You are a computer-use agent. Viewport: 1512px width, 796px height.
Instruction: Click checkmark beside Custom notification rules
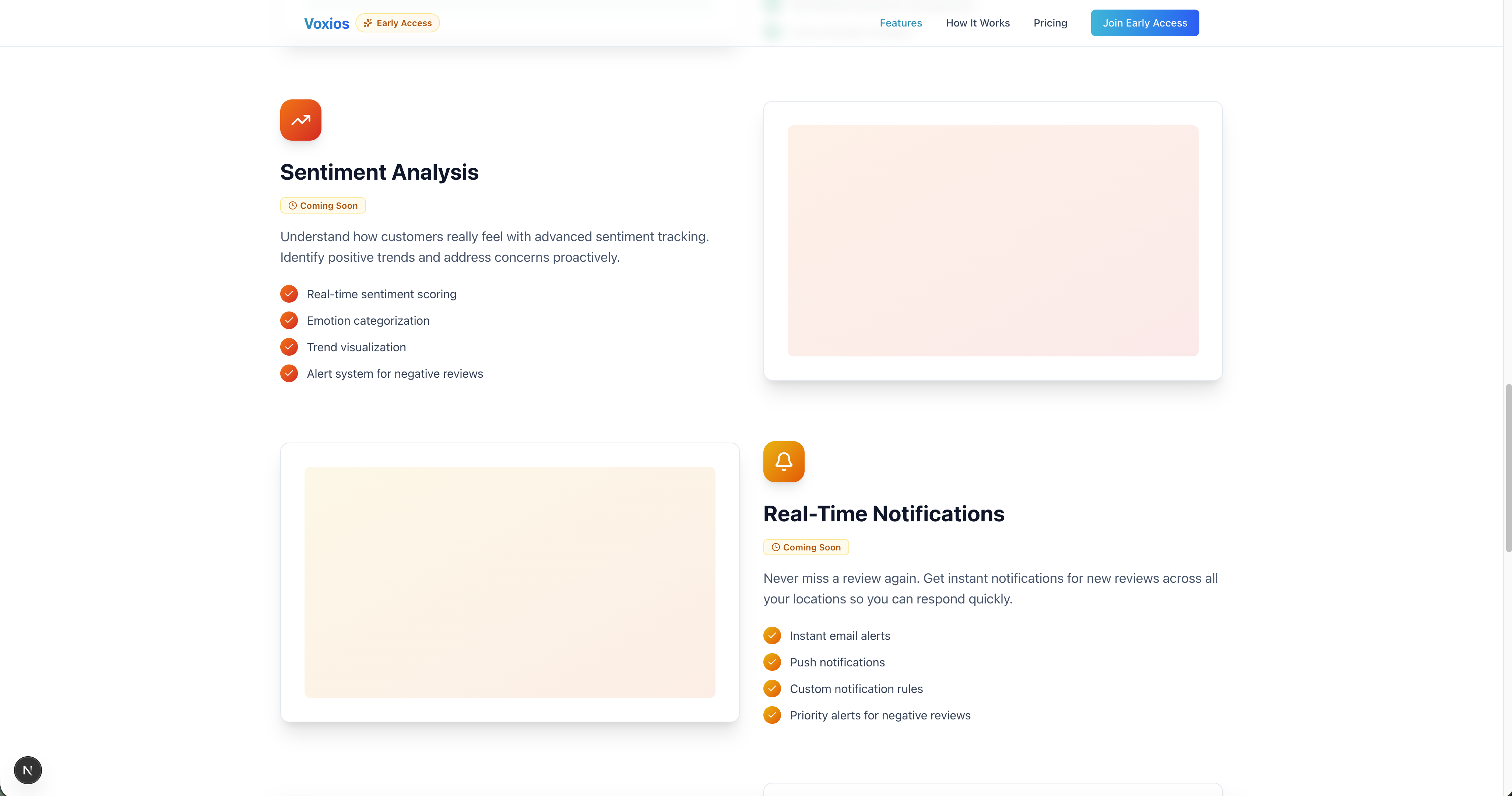point(772,688)
